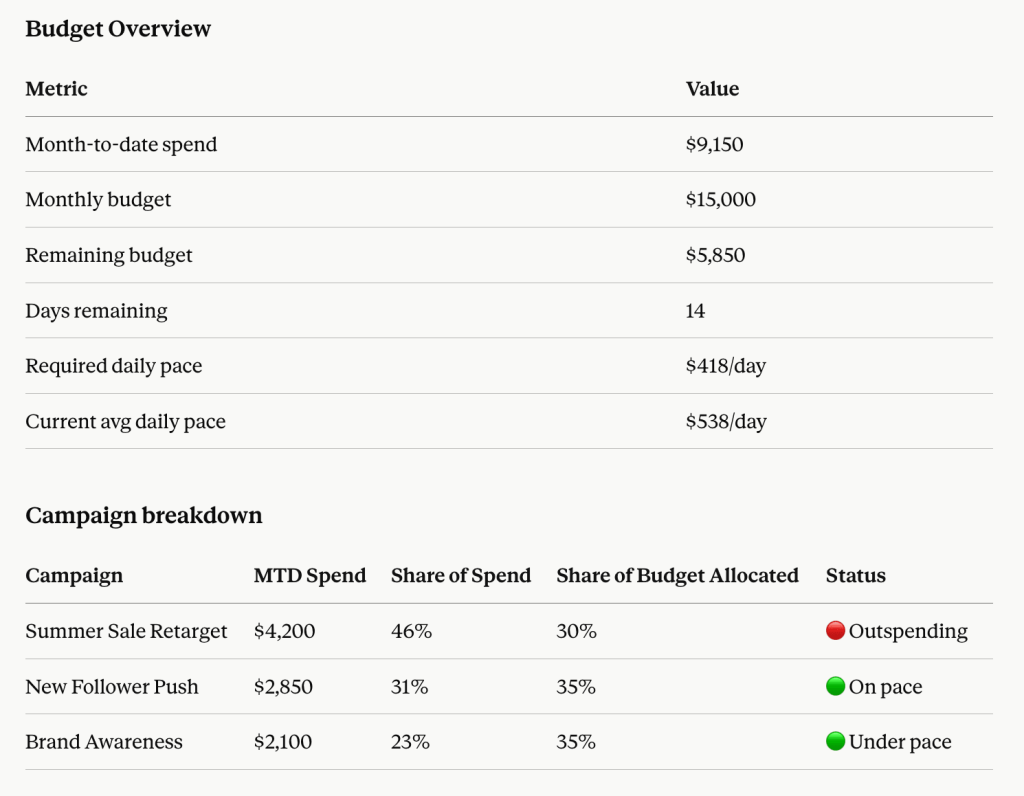Select the 30% budget allocated cell
The width and height of the screenshot is (1024, 796).
click(577, 631)
